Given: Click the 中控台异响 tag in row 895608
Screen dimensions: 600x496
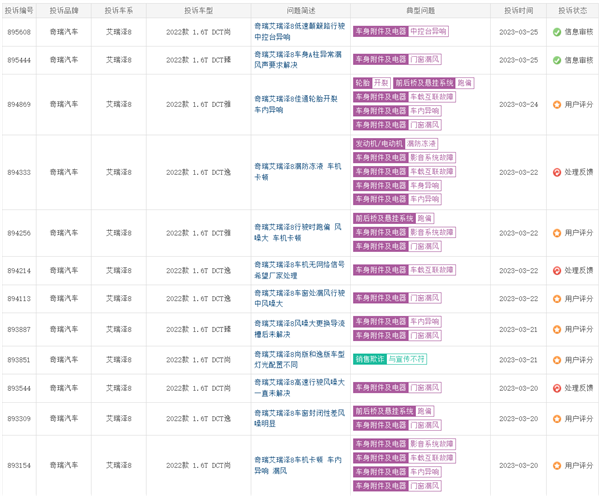Looking at the screenshot, I should 428,31.
